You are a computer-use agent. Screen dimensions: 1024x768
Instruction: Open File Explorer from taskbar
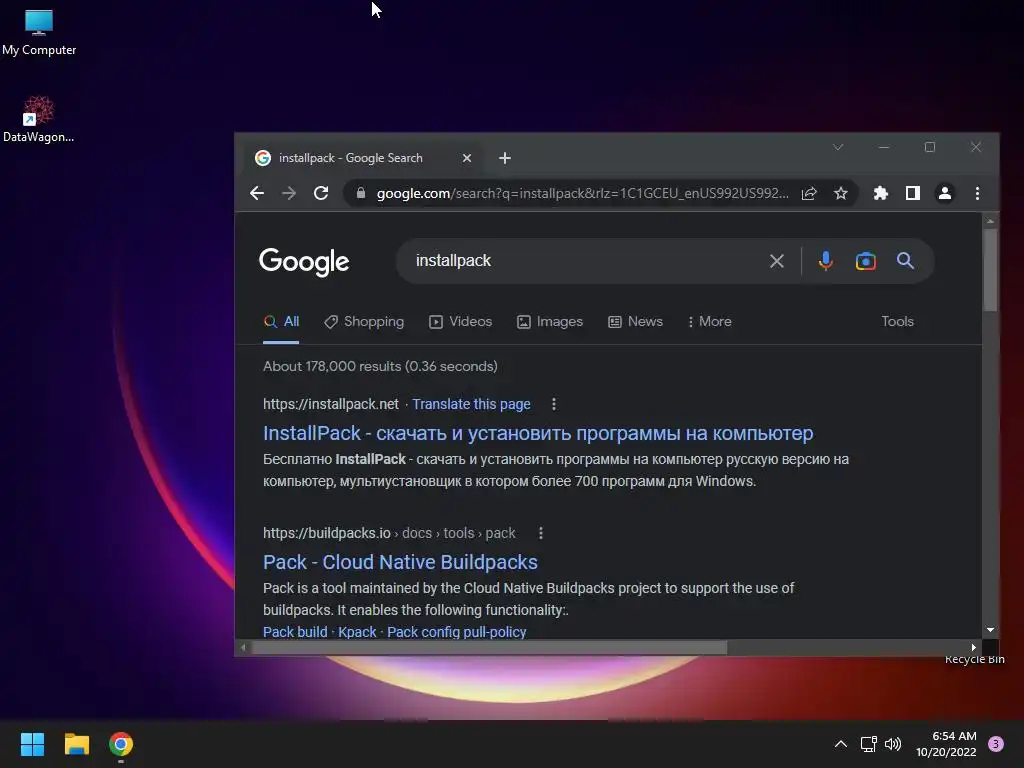point(76,744)
